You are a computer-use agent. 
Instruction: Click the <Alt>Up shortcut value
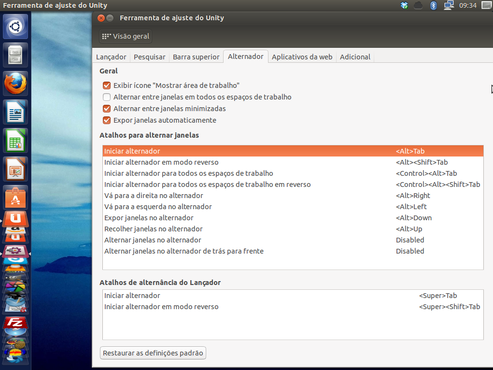[x=409, y=229]
